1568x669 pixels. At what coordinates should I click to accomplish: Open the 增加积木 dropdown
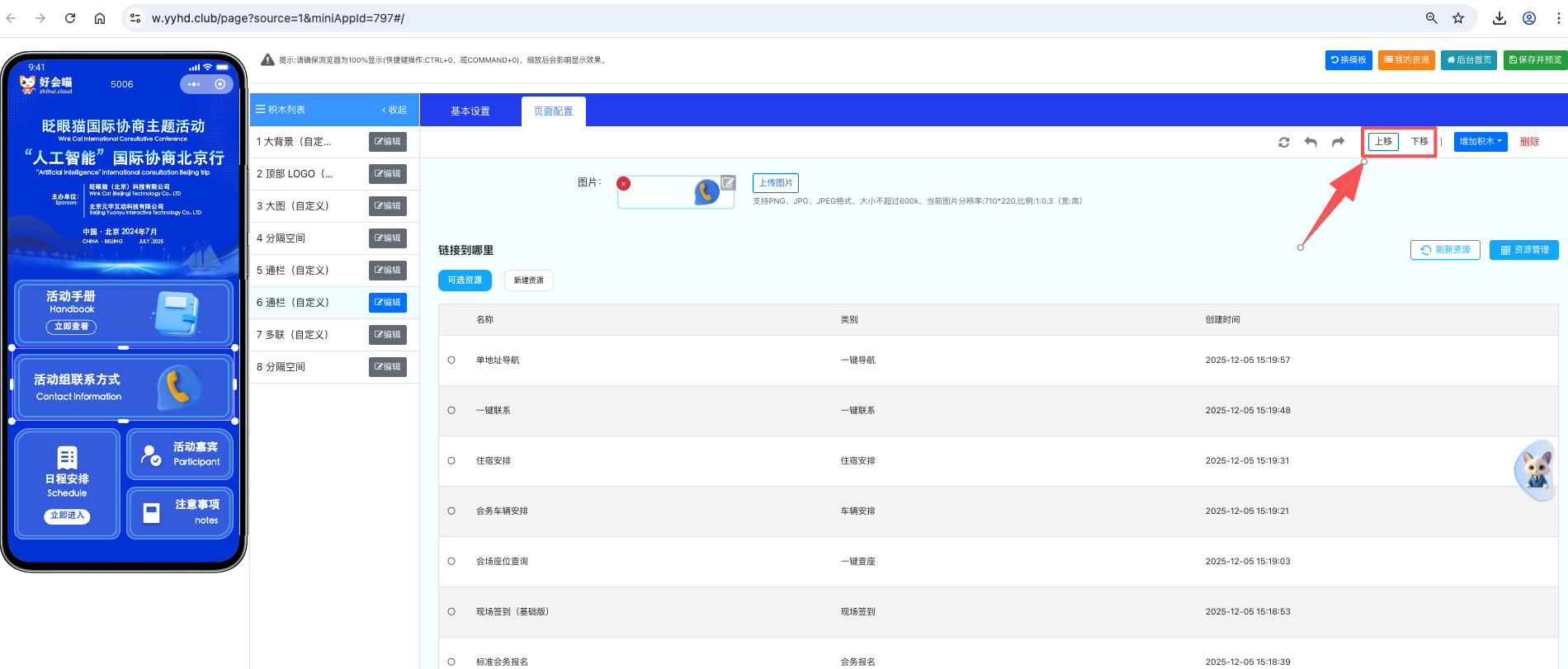(1480, 142)
